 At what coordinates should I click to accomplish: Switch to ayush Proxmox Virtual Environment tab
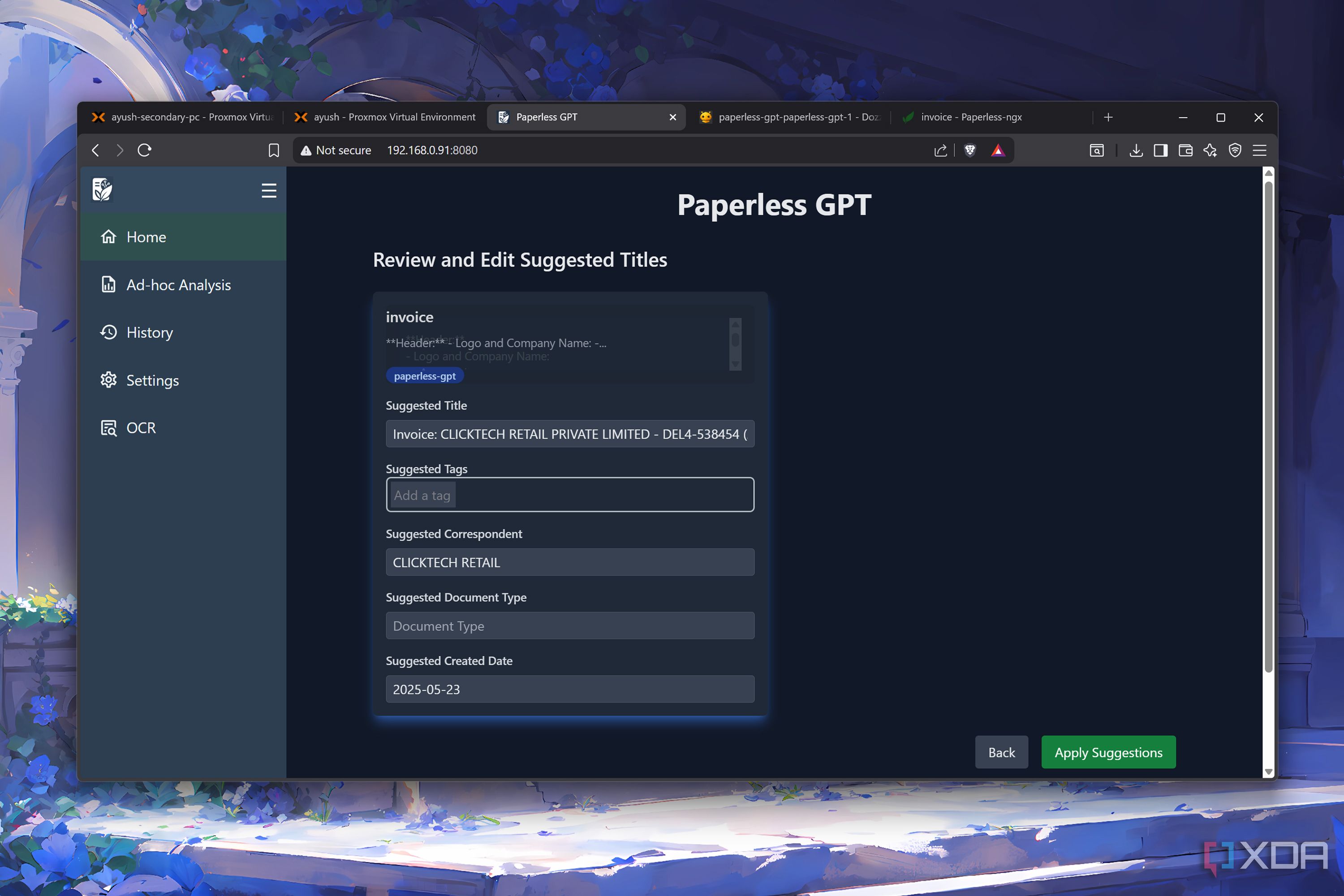point(384,117)
